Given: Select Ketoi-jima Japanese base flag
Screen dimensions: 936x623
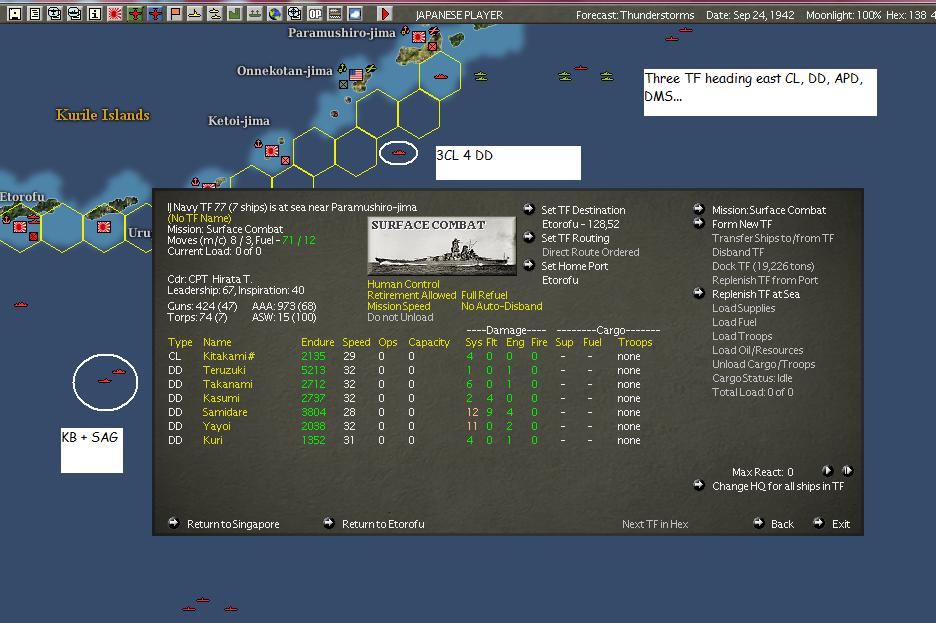Looking at the screenshot, I should pos(272,151).
